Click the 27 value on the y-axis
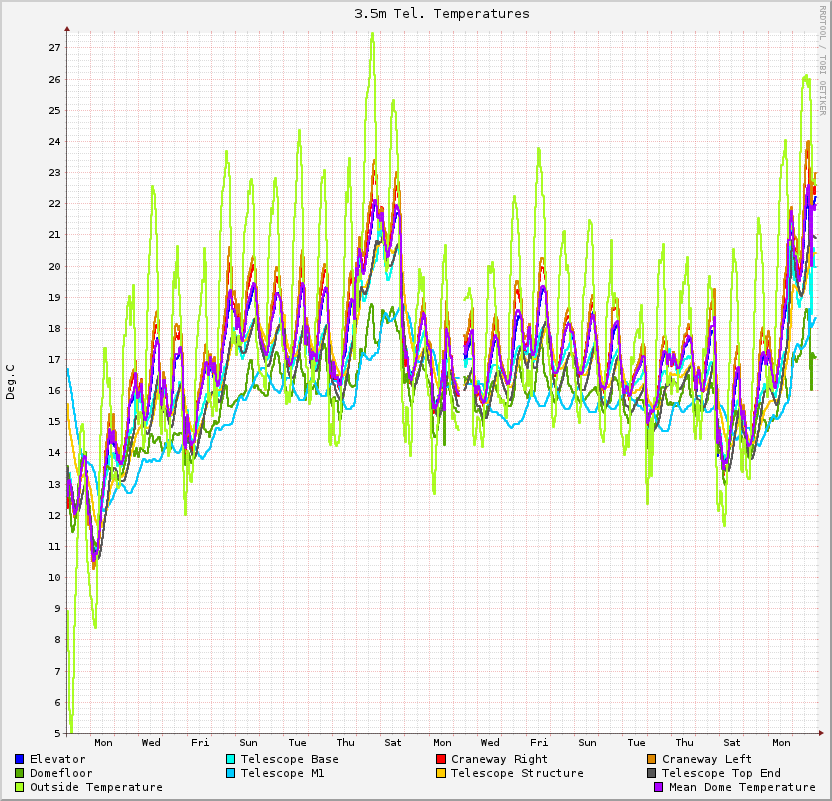This screenshot has height=801, width=832. click(x=55, y=48)
